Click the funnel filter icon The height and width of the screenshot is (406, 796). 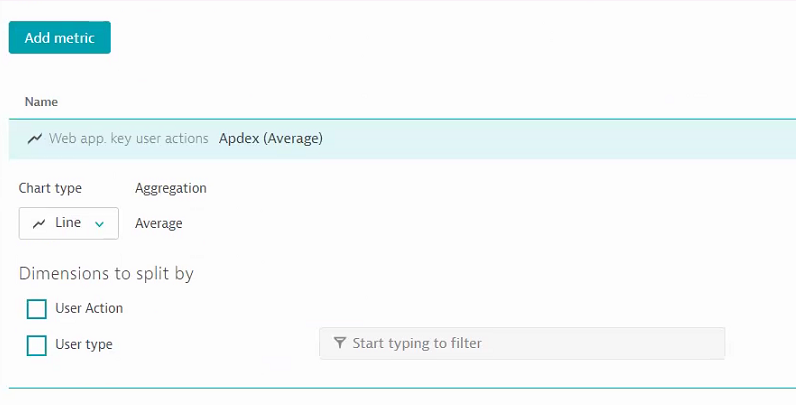click(x=339, y=343)
